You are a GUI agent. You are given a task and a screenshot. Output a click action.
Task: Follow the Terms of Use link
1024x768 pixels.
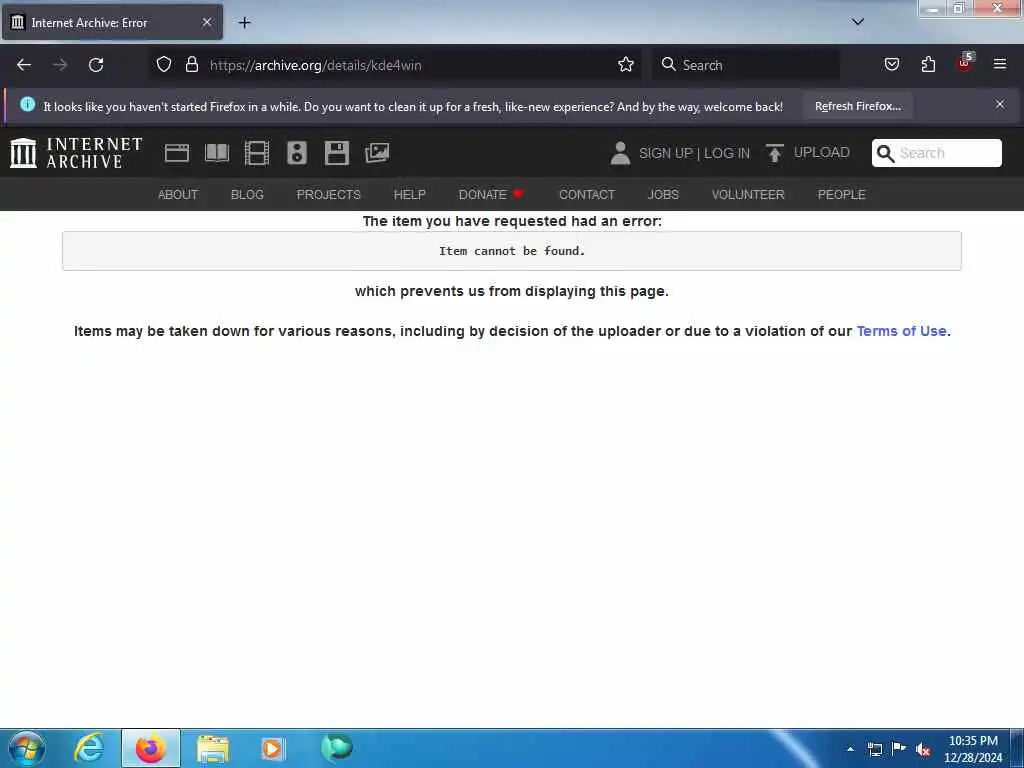pos(901,331)
